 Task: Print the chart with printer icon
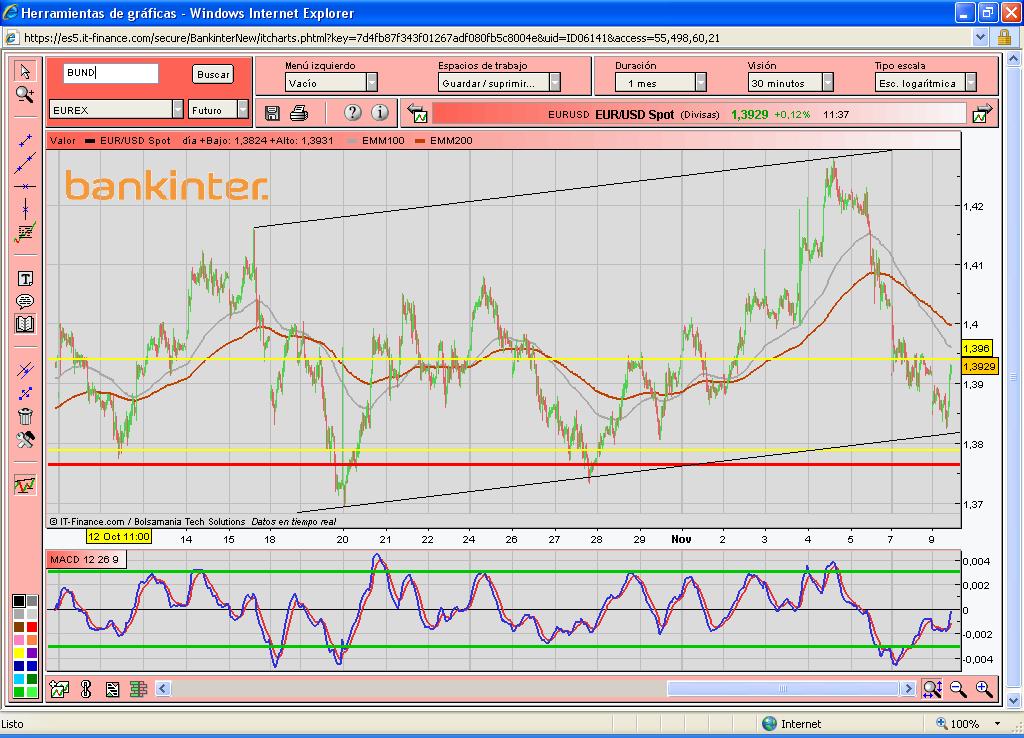299,113
